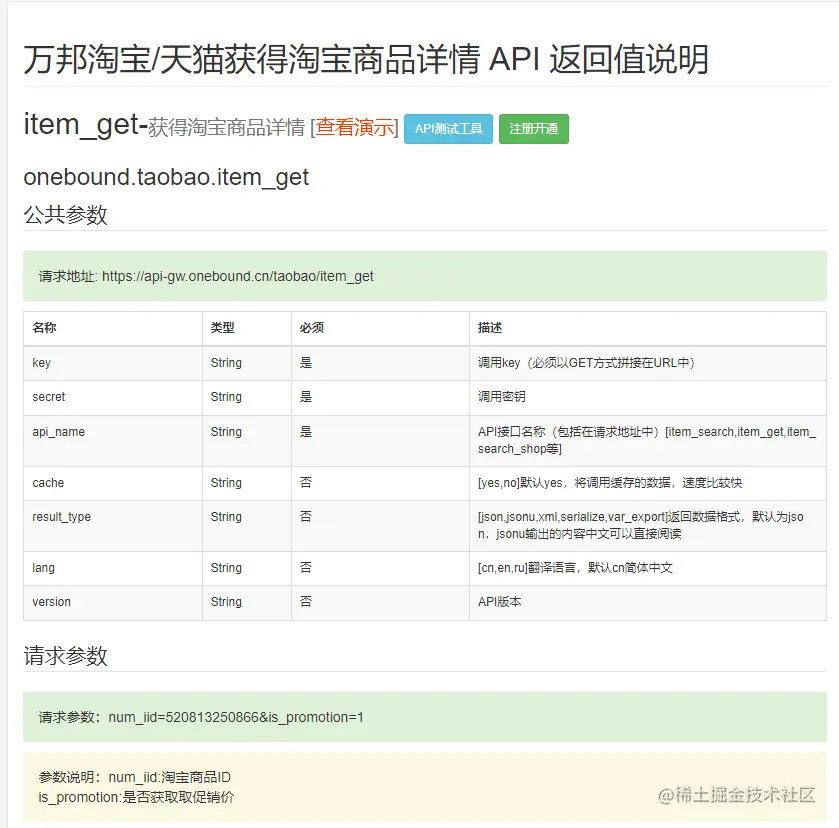Click 否 in the version row

306,602
